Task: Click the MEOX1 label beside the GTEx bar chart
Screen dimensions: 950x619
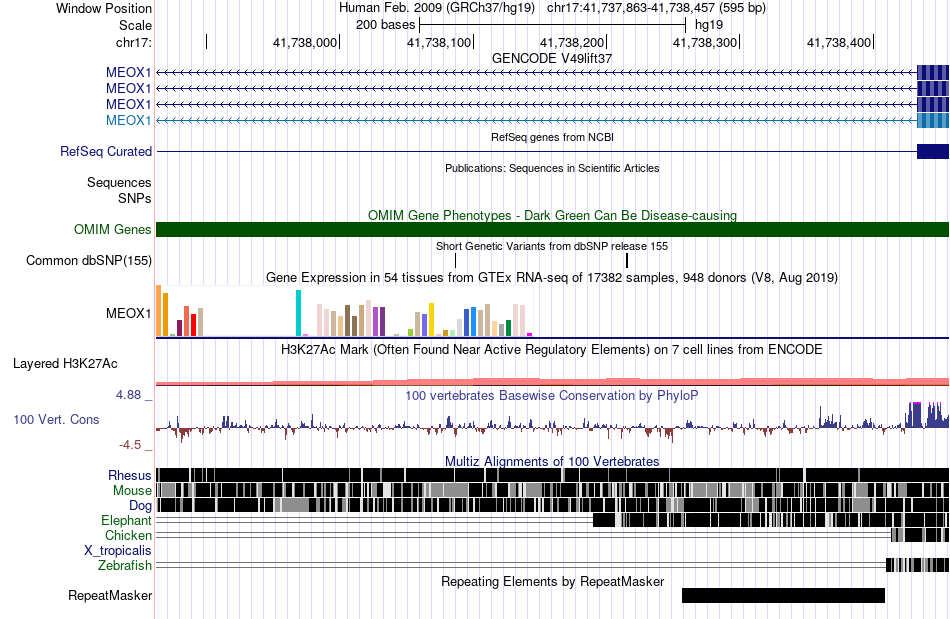Action: pos(128,313)
